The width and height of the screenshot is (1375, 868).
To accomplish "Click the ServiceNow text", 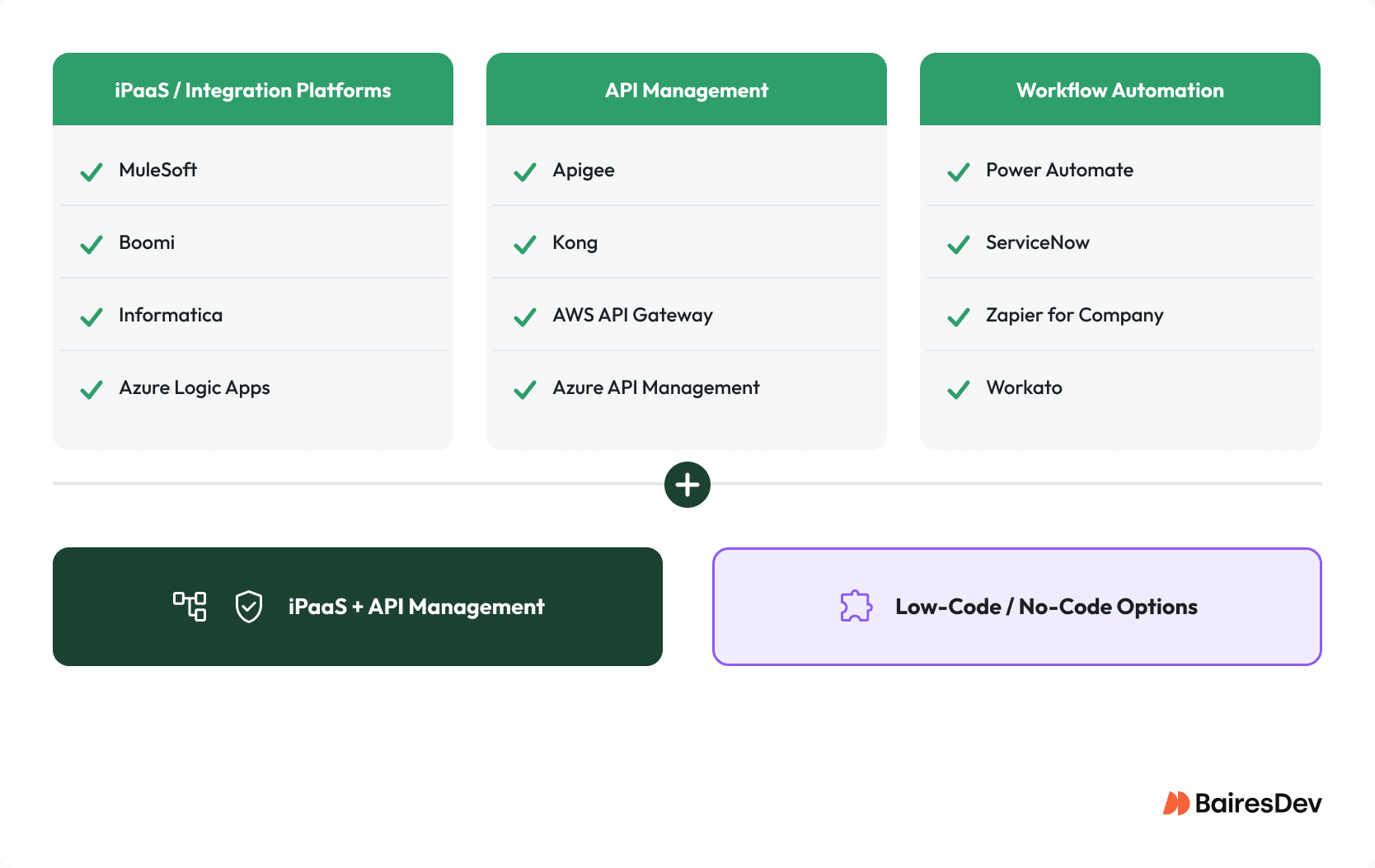I will pyautogui.click(x=1038, y=242).
